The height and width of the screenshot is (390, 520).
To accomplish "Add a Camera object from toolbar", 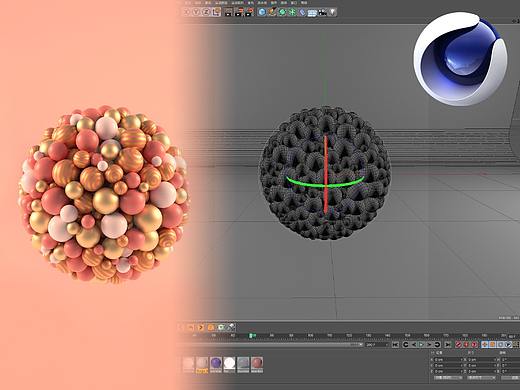I will tap(322, 12).
